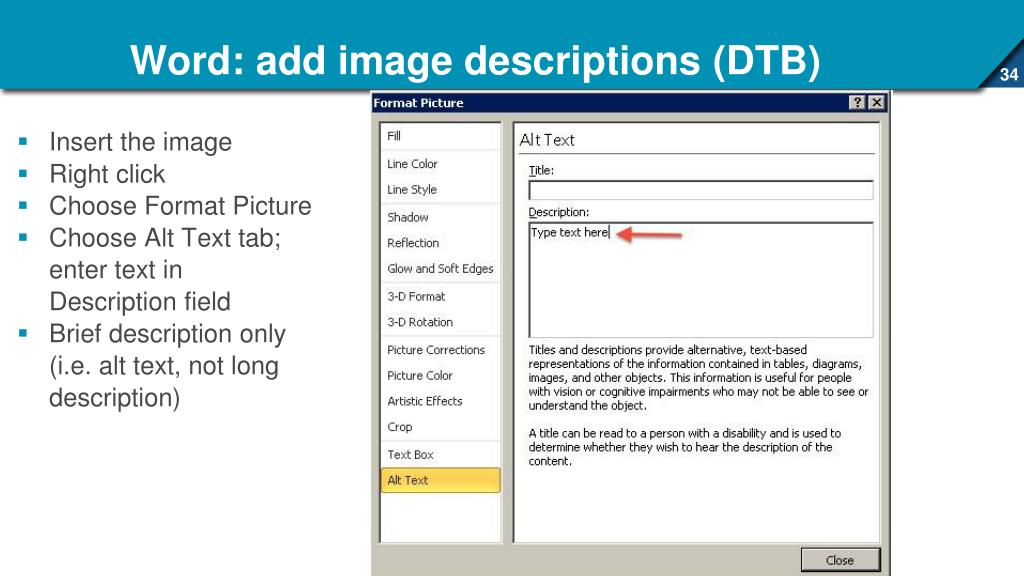Click the slide number 34
The image size is (1024, 576).
point(1009,74)
